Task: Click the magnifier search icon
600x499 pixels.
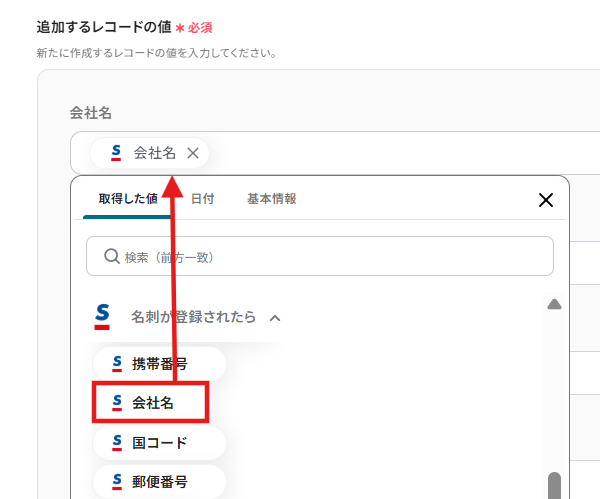Action: 112,256
